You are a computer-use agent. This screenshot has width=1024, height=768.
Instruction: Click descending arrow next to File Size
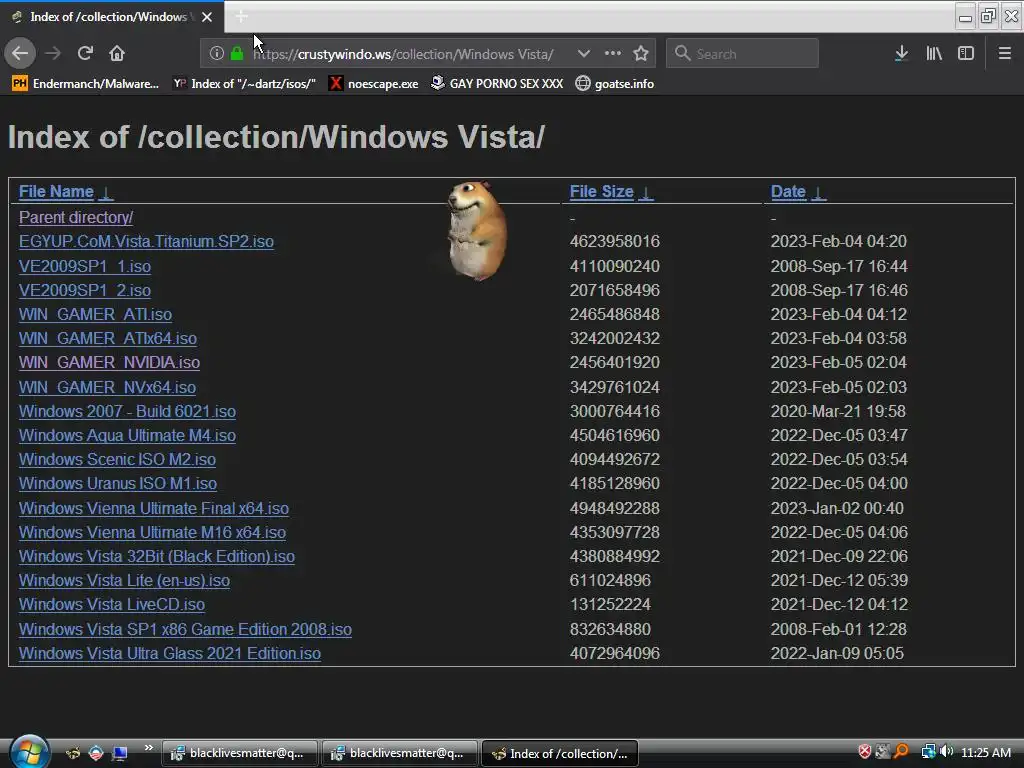coord(646,193)
